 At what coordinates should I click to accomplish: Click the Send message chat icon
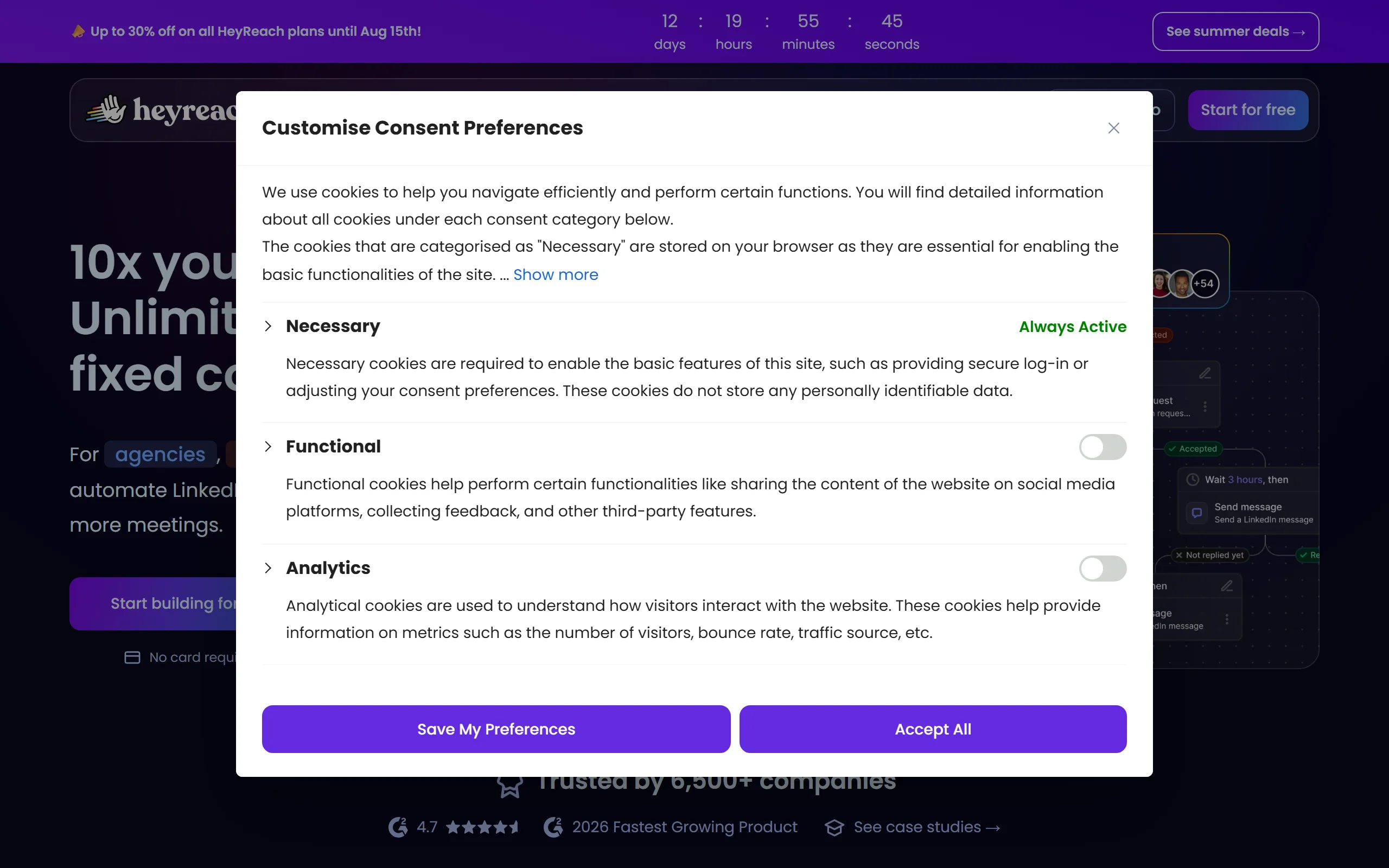point(1197,513)
